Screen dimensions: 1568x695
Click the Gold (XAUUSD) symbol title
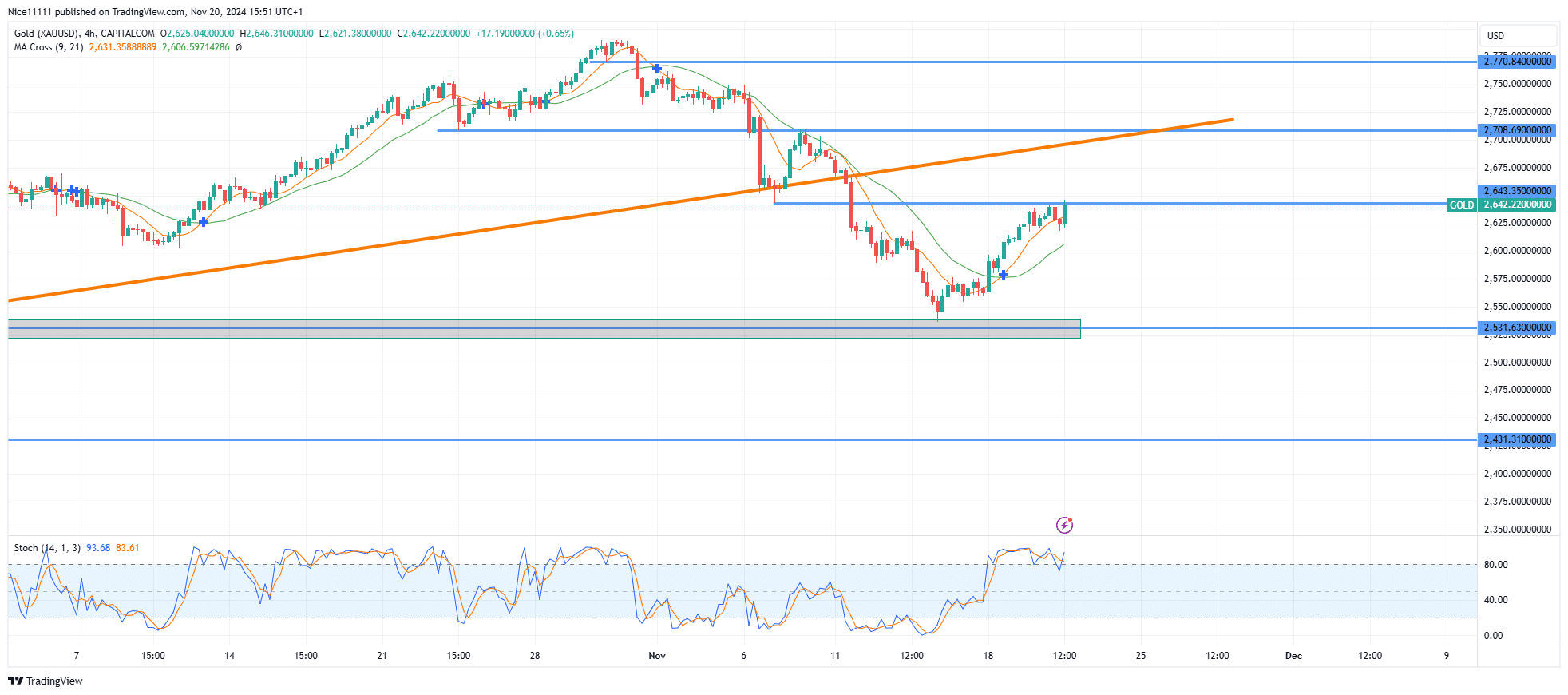pos(46,34)
